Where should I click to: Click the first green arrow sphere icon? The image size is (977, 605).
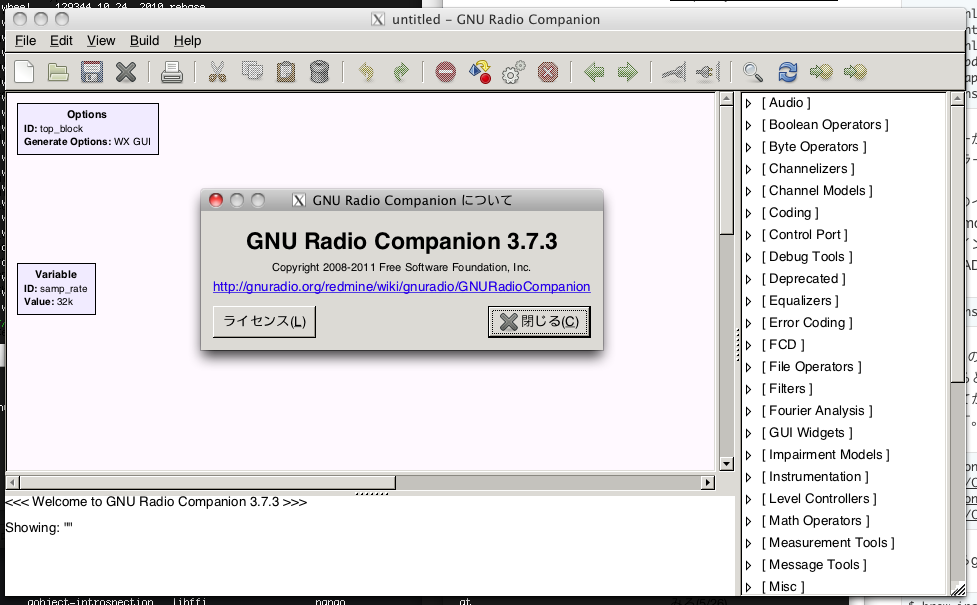(x=821, y=72)
